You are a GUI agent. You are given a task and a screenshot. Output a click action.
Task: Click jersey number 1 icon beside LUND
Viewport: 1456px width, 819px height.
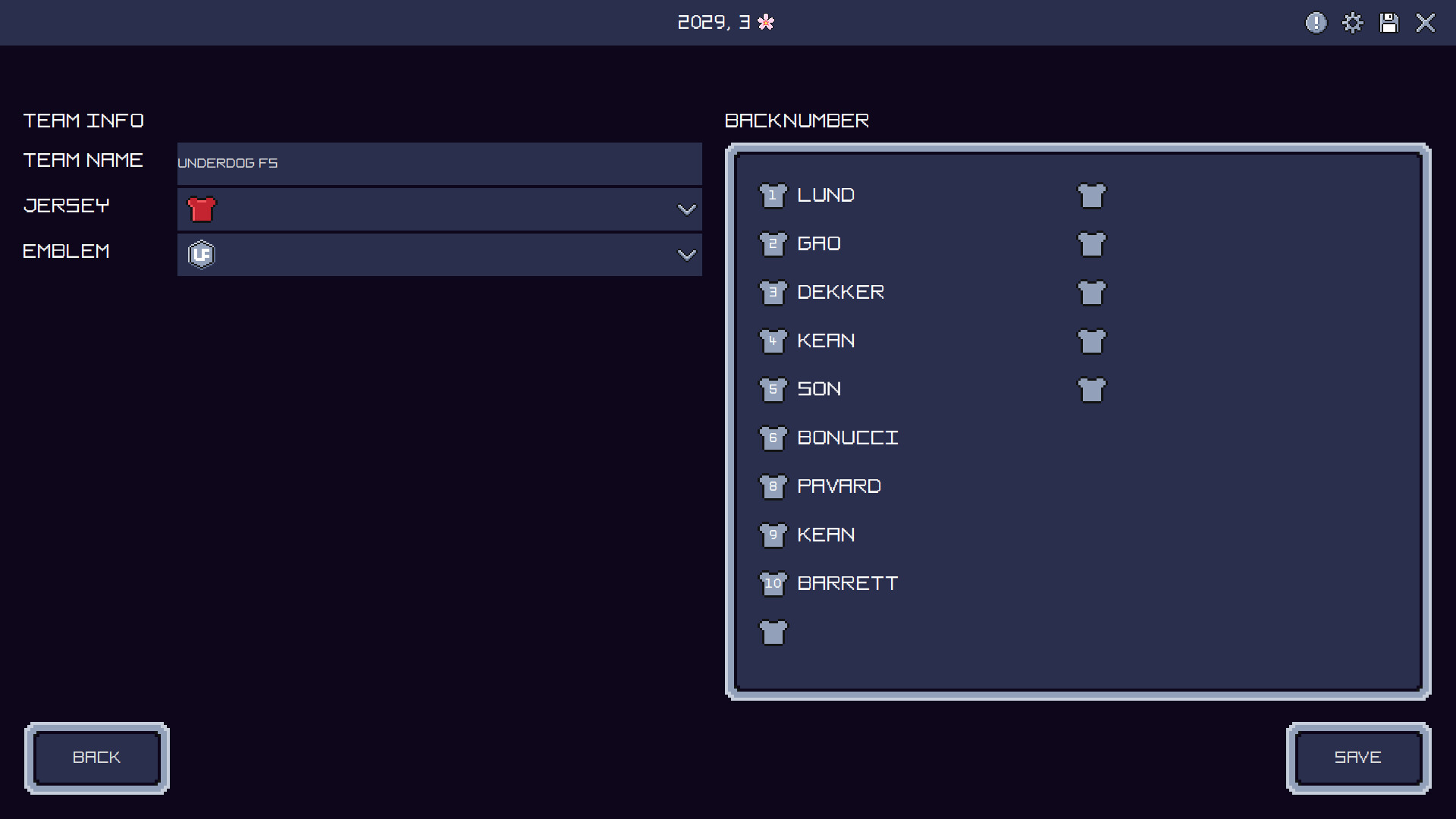[773, 195]
